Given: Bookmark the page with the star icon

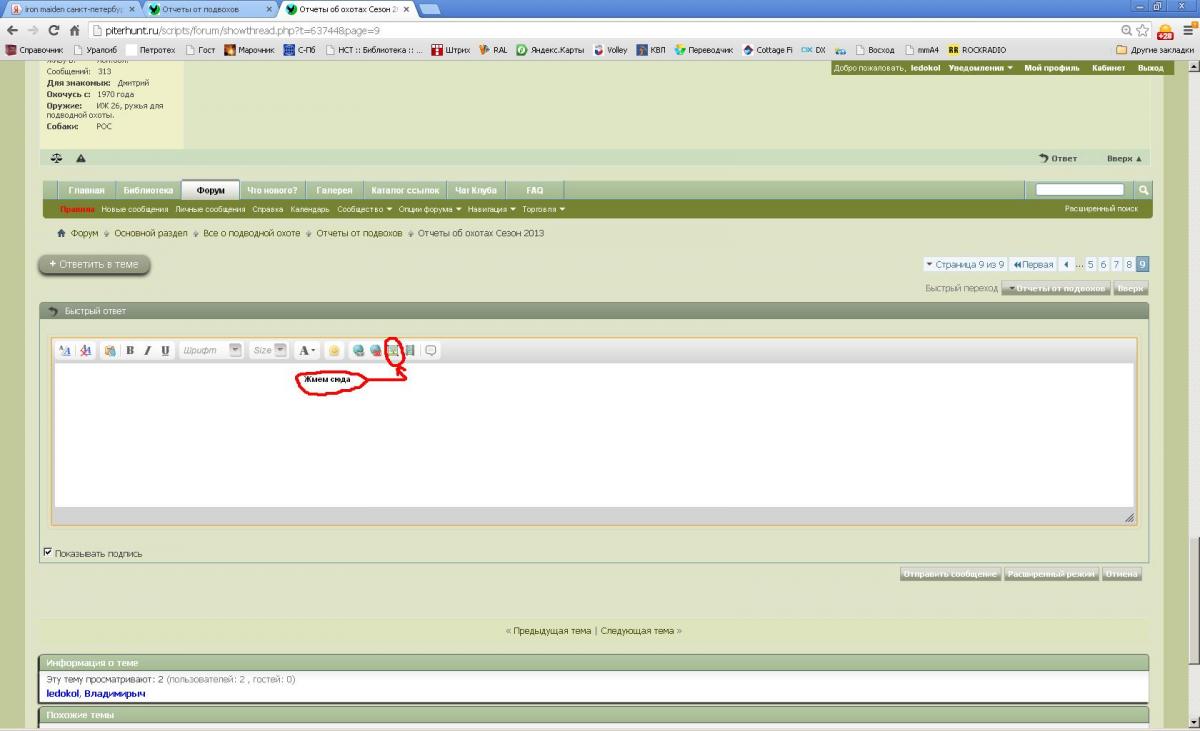Looking at the screenshot, I should [x=1143, y=30].
